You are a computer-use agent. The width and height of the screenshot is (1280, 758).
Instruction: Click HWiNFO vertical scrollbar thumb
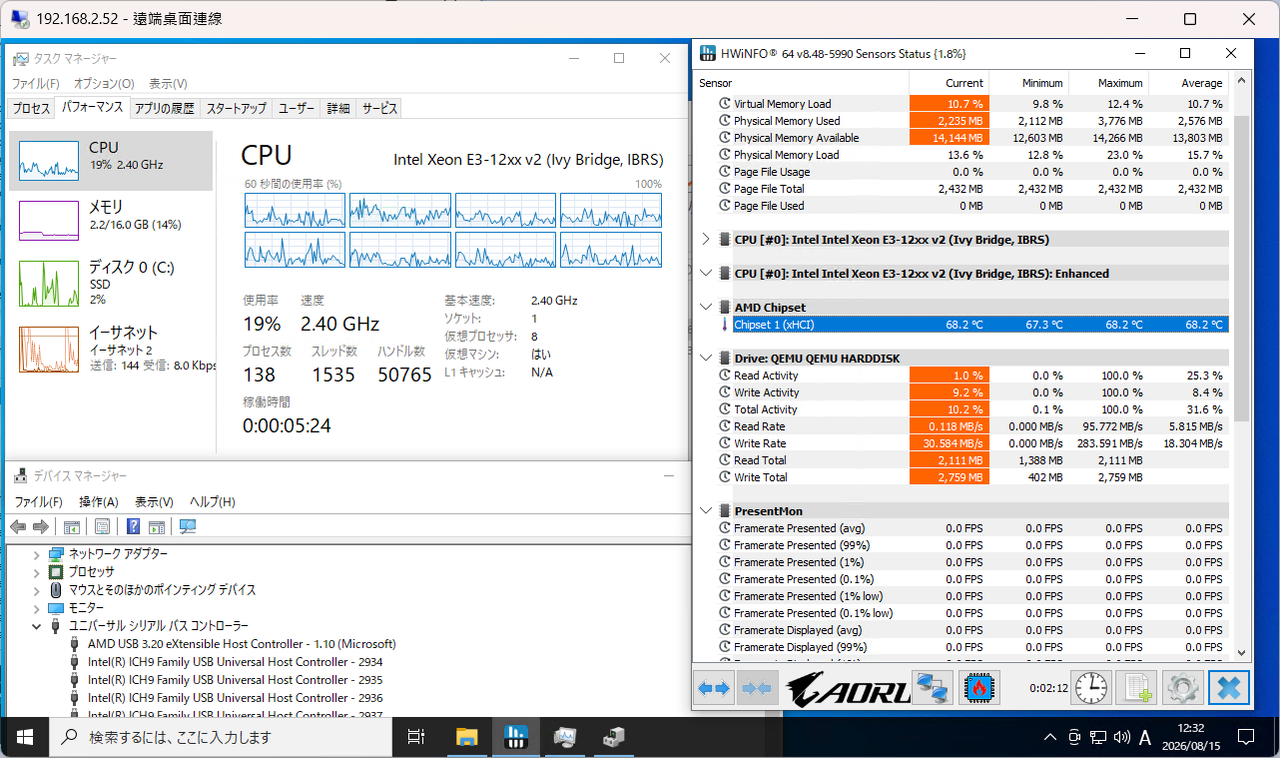(x=1241, y=267)
